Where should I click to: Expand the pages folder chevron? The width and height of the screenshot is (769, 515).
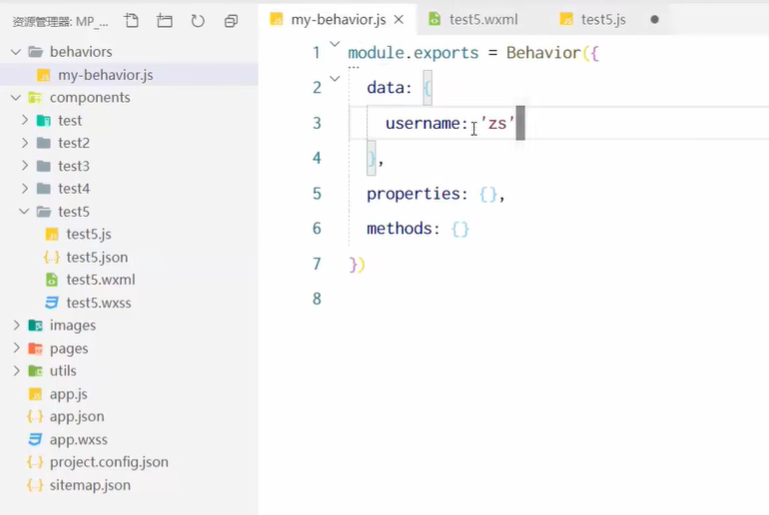coord(16,348)
